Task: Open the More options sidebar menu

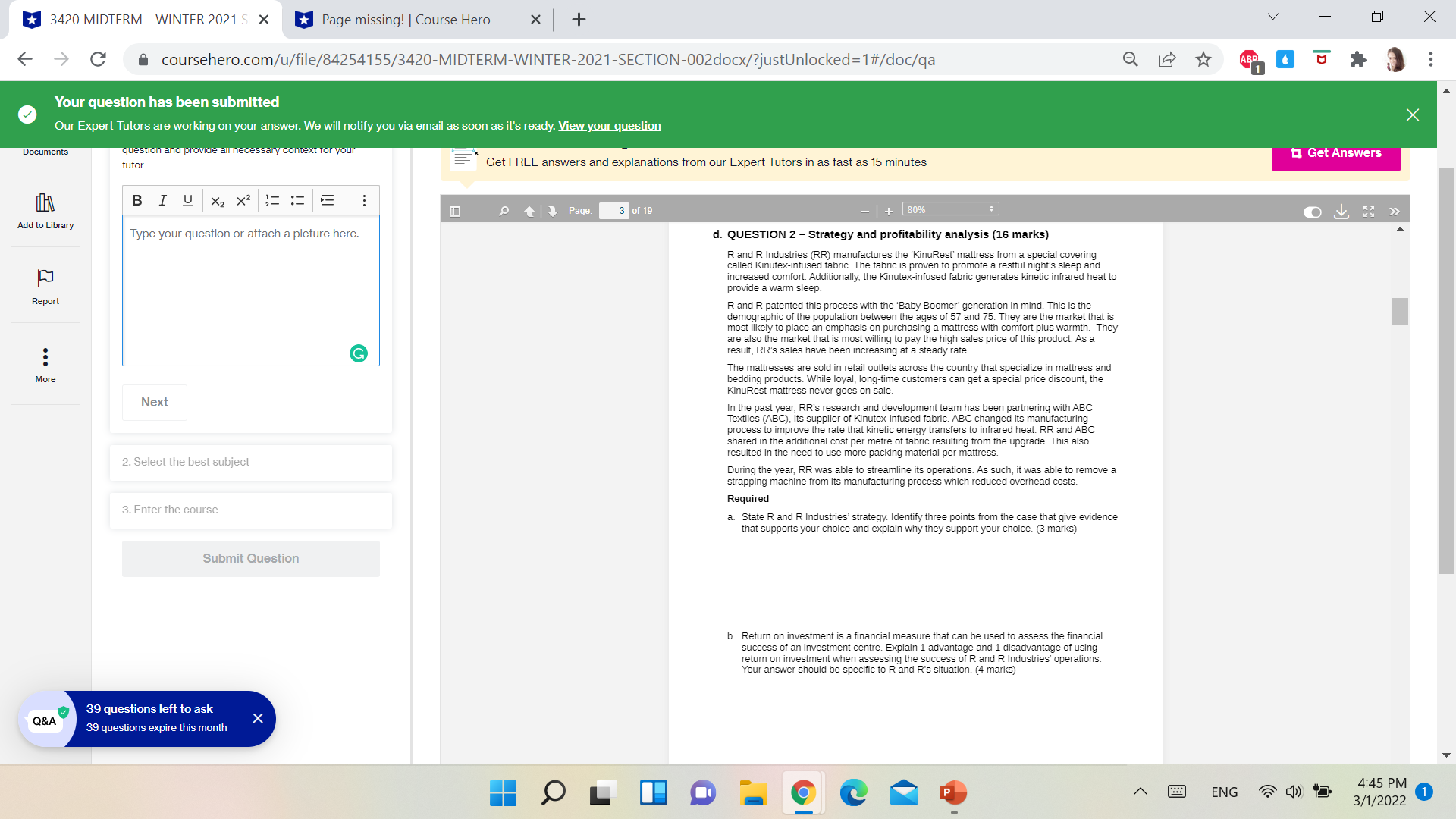Action: [x=45, y=364]
